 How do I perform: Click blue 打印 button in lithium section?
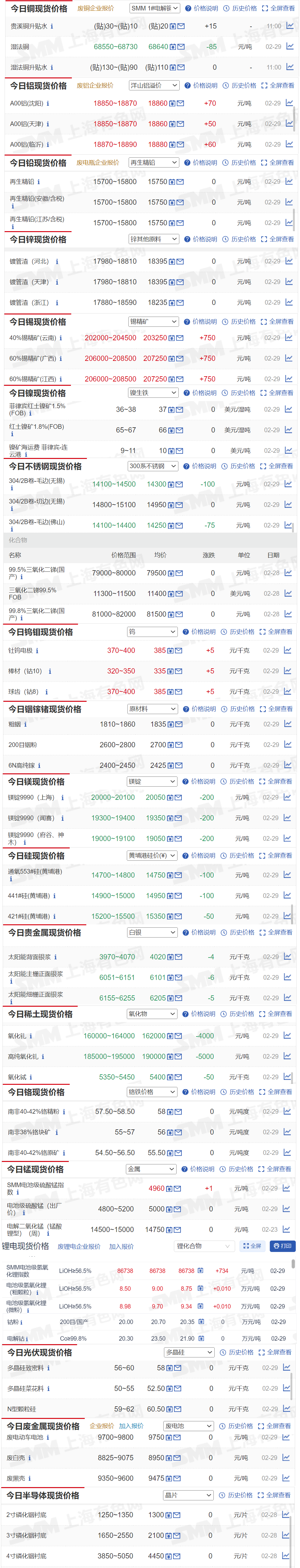282,1246
